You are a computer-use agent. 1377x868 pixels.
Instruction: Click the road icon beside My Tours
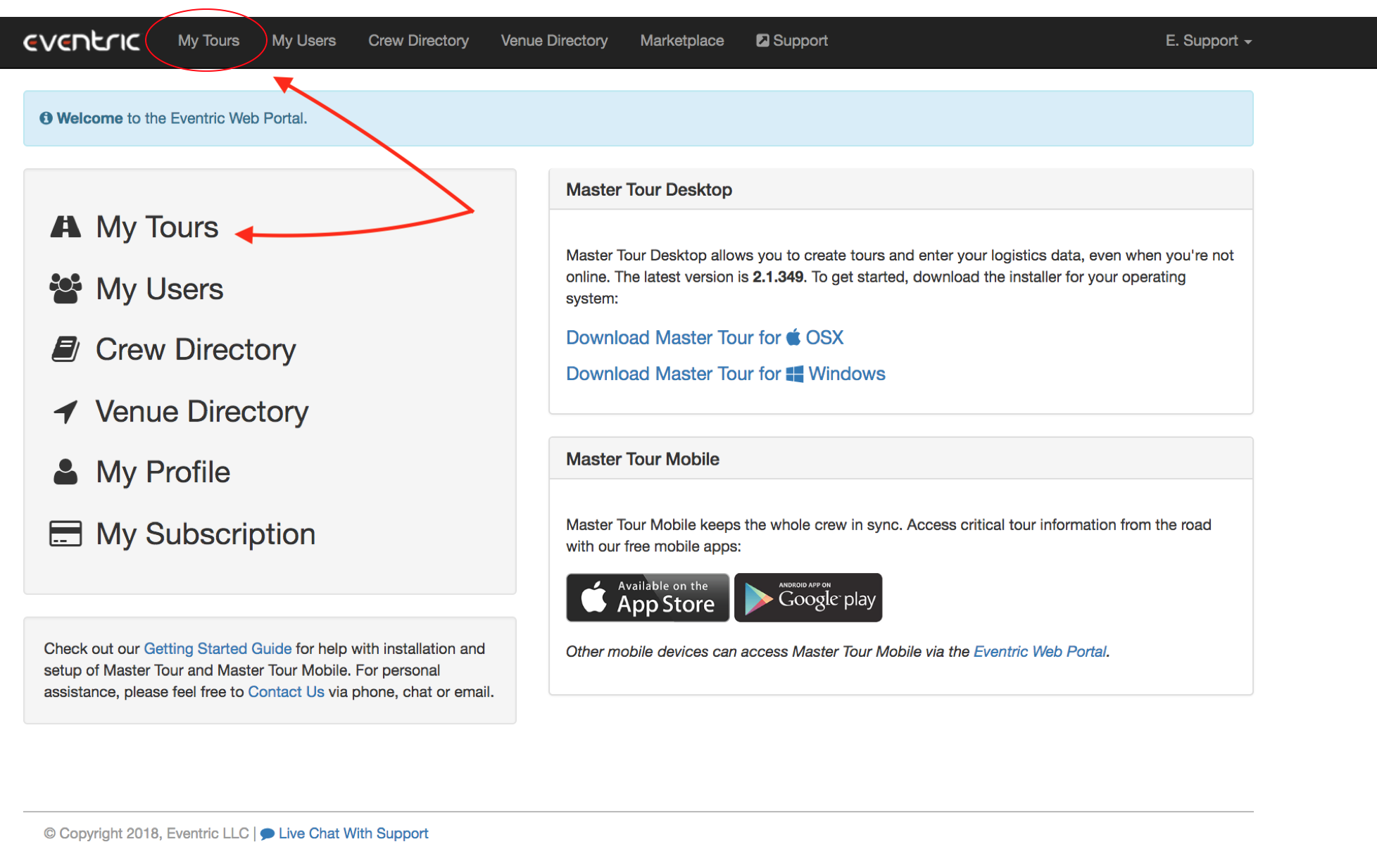click(65, 227)
